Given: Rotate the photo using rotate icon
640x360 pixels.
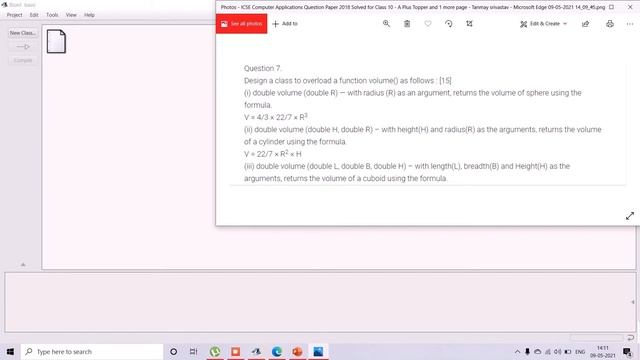Looking at the screenshot, I should [x=449, y=24].
